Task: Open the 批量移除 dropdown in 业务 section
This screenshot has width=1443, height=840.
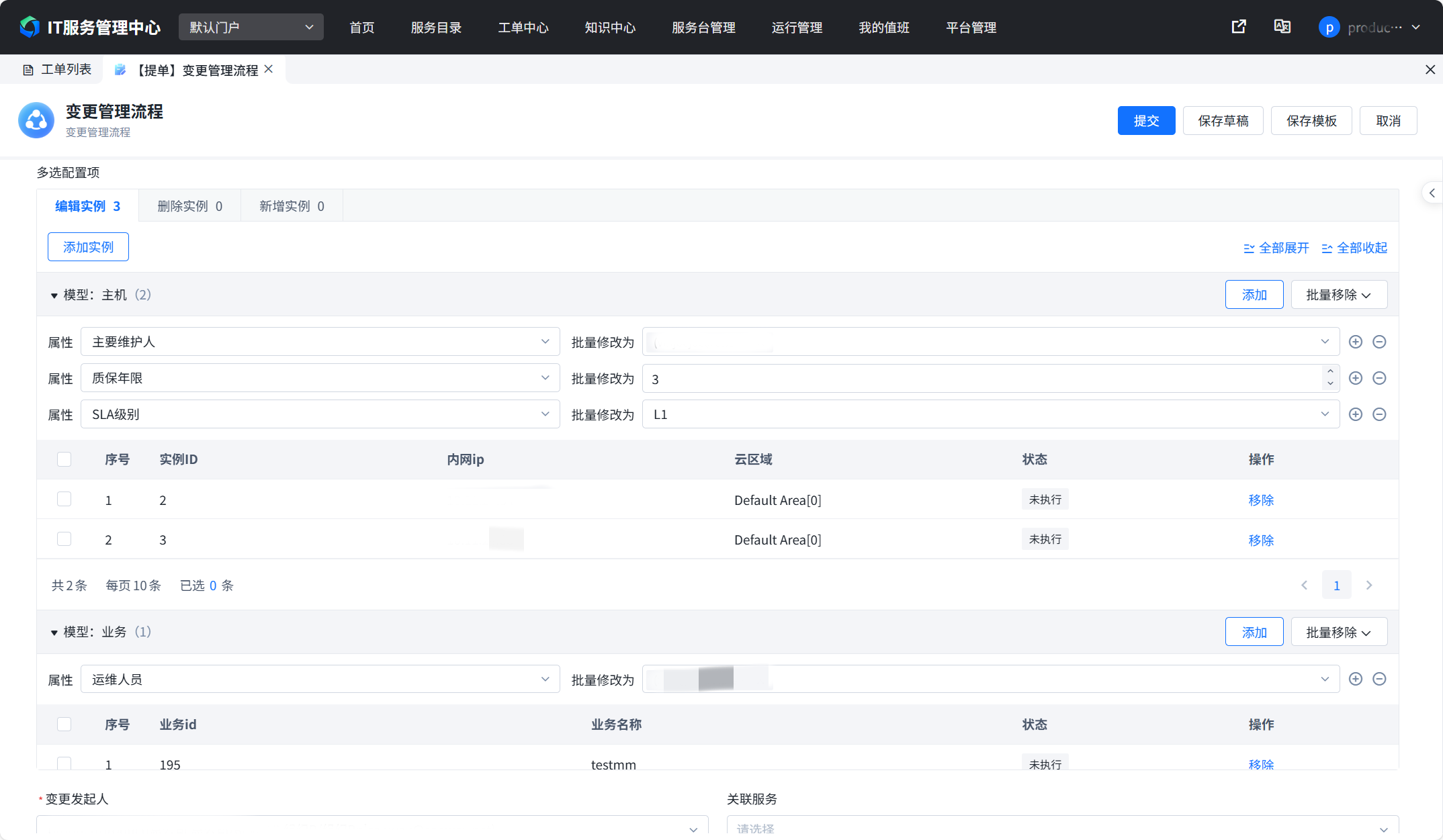Action: [x=1338, y=632]
